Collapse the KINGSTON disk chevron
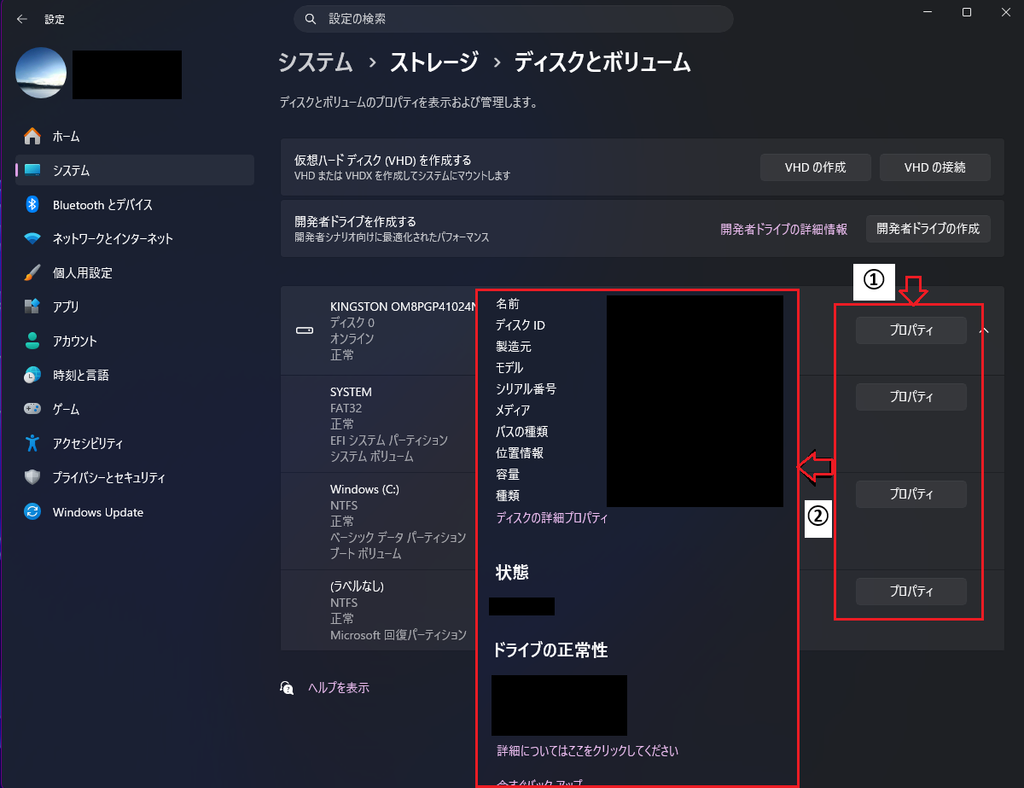 coord(984,331)
